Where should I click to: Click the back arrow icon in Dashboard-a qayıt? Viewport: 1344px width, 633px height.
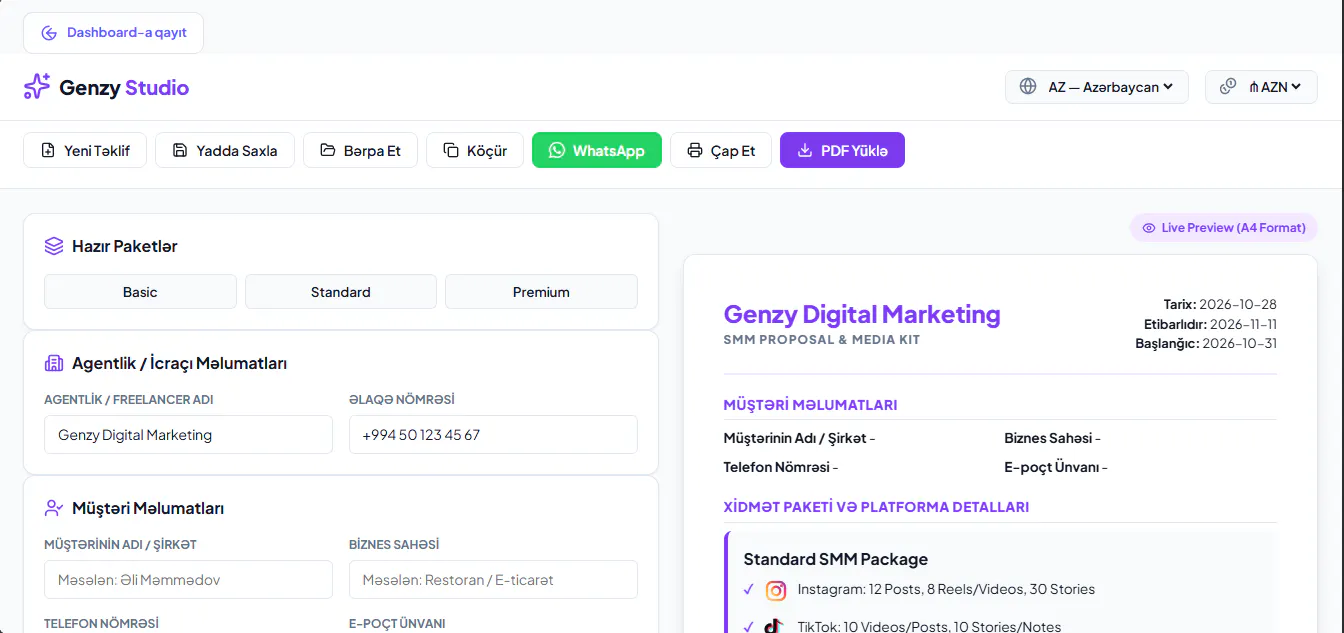click(x=49, y=33)
